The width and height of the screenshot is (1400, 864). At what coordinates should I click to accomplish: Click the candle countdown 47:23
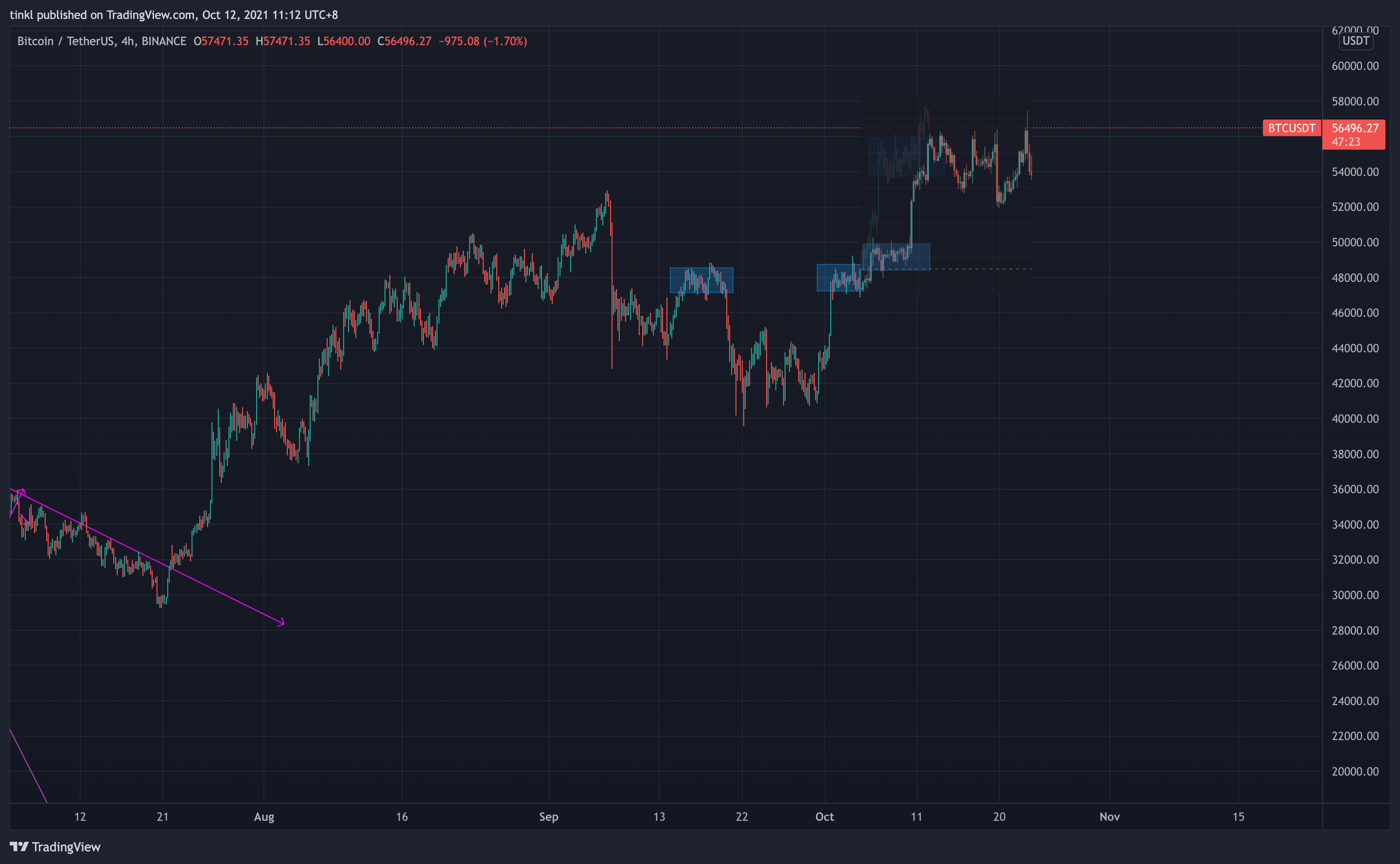1346,142
